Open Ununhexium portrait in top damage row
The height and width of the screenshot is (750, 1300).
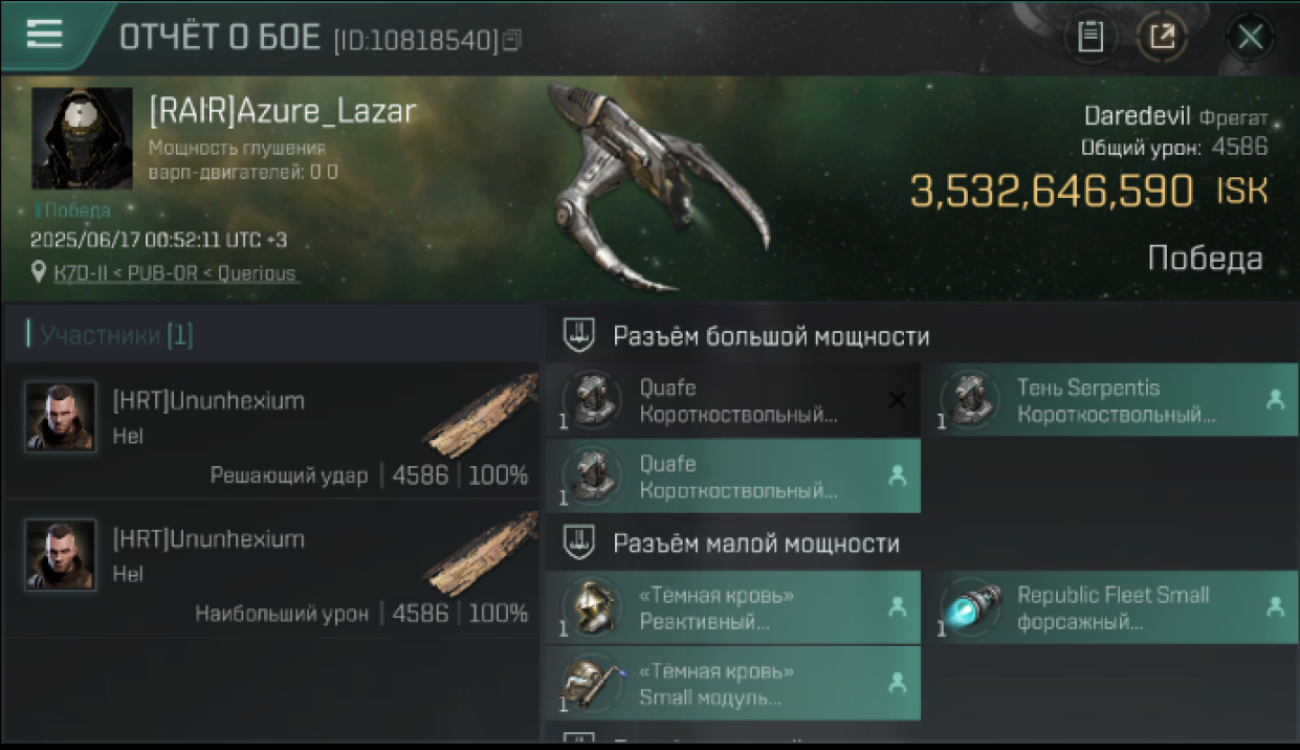point(61,555)
